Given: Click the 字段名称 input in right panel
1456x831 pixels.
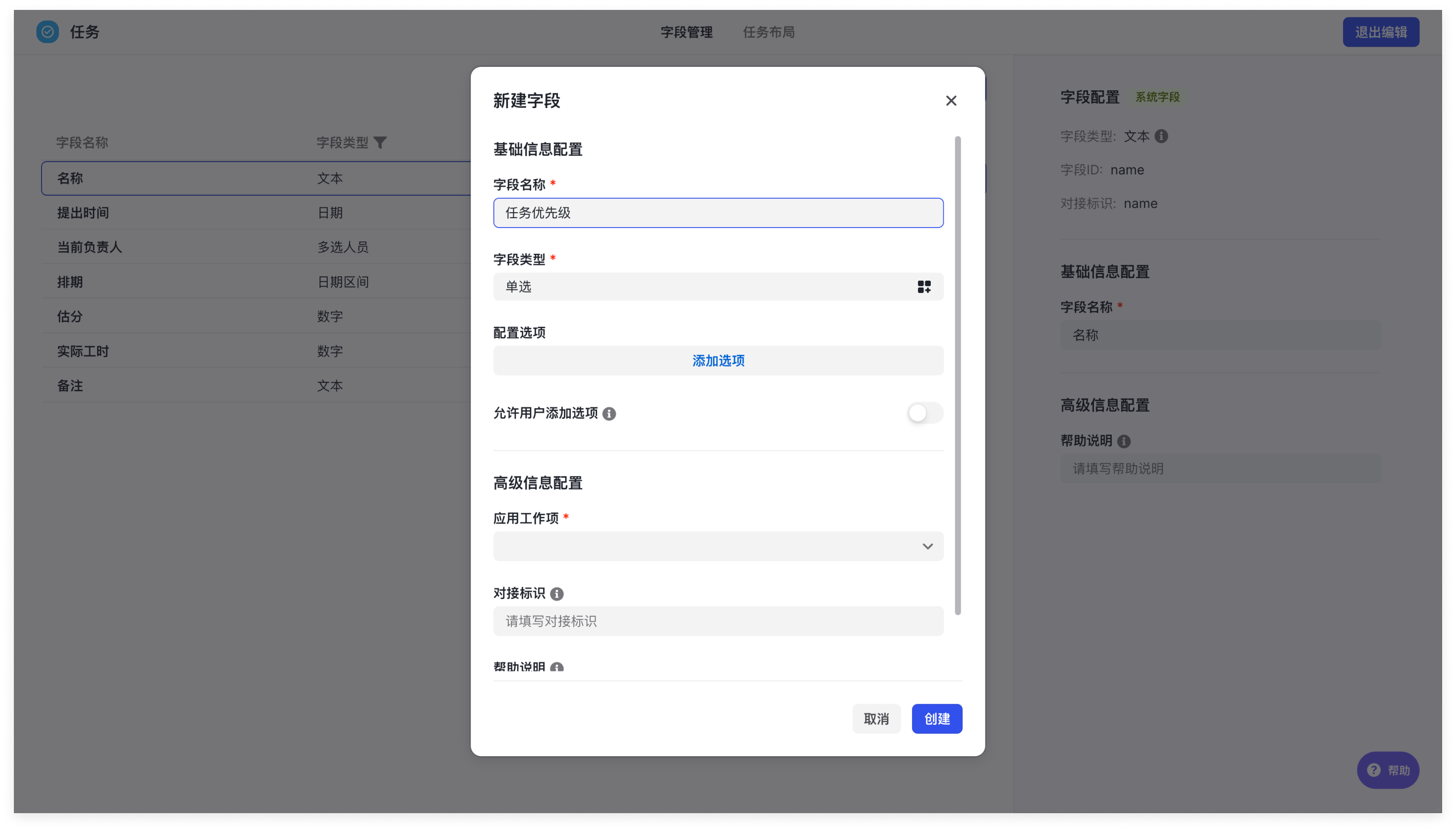Looking at the screenshot, I should [1220, 335].
